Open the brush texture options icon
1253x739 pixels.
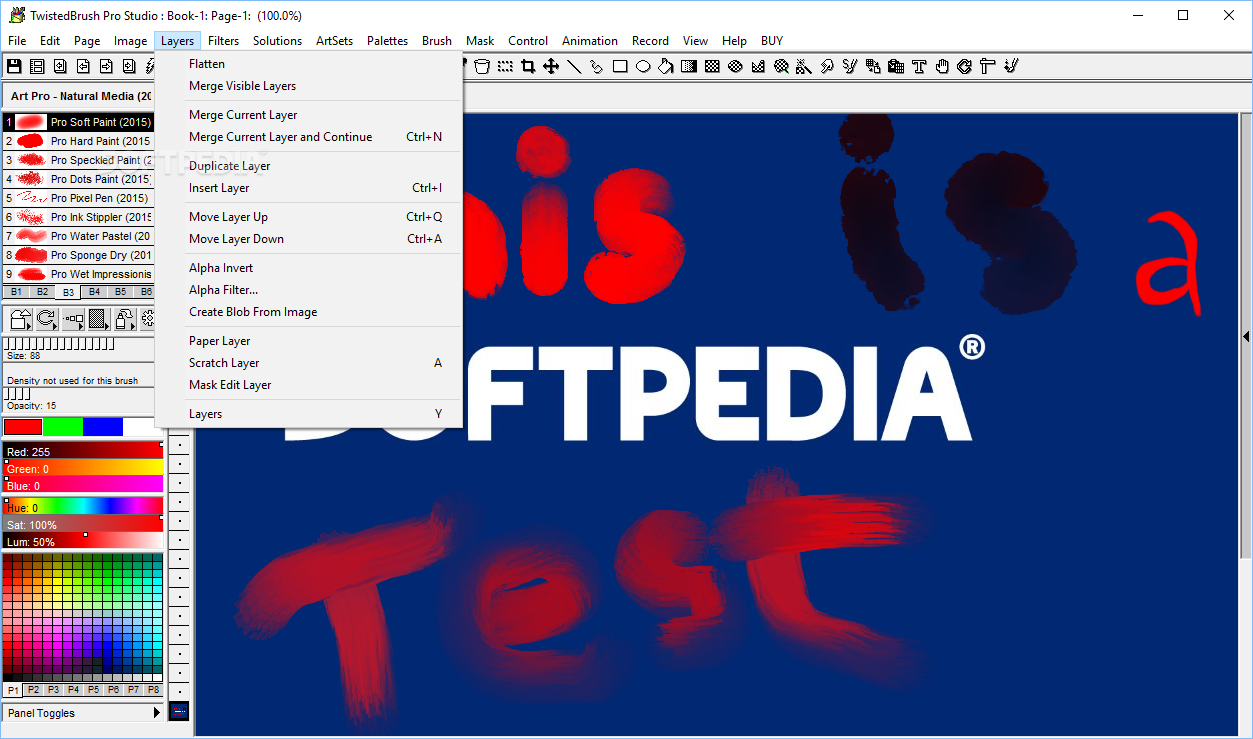[99, 319]
